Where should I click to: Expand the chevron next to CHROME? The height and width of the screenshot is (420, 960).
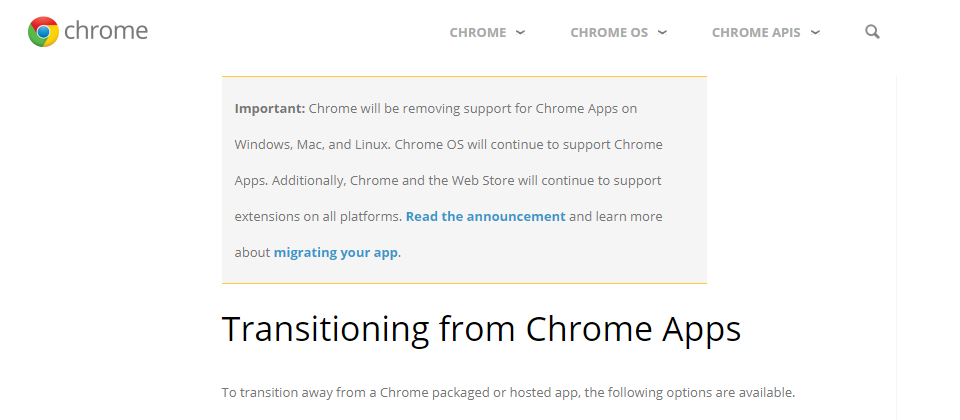click(520, 32)
